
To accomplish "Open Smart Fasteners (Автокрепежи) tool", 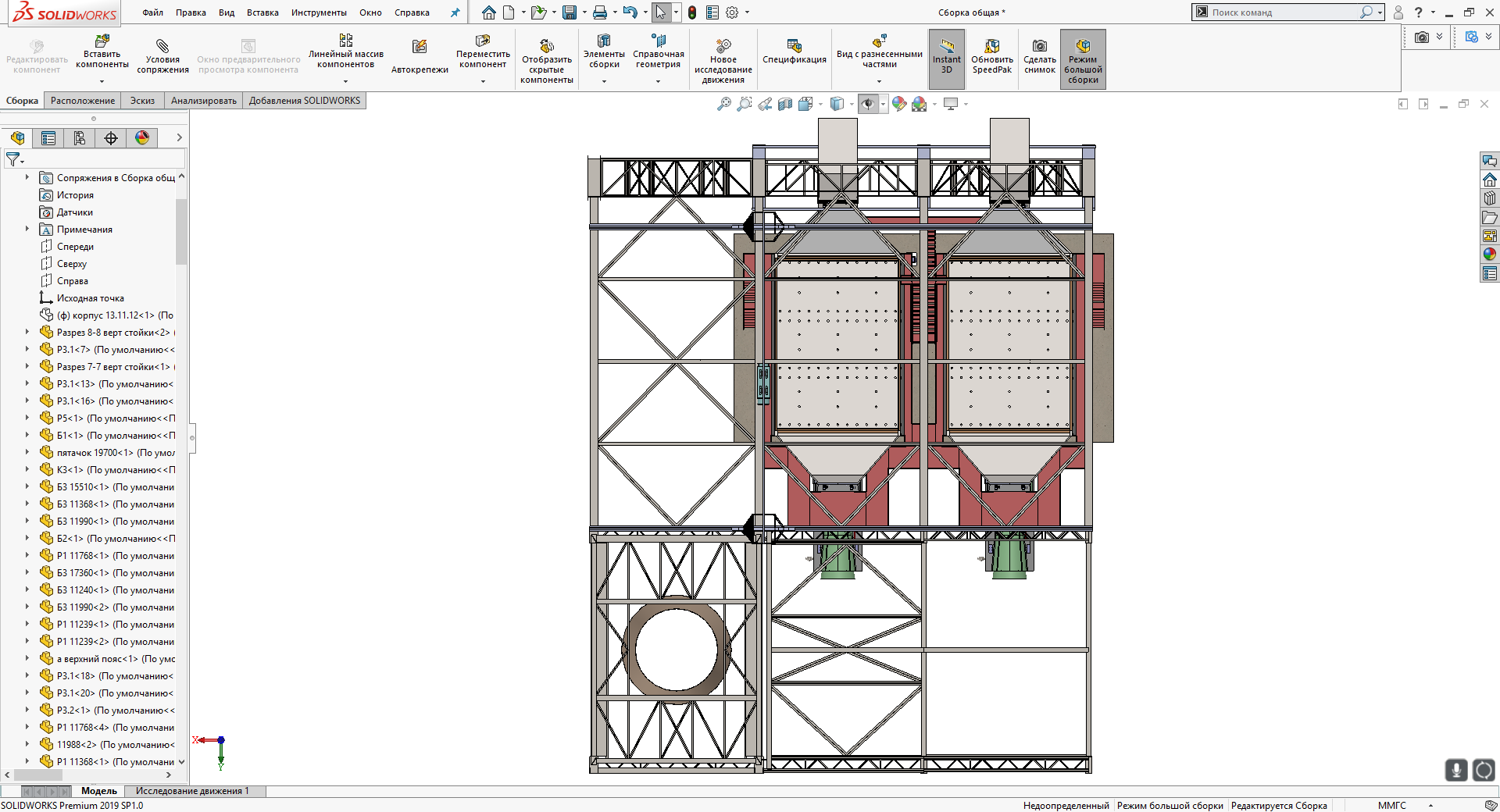I will tap(420, 47).
